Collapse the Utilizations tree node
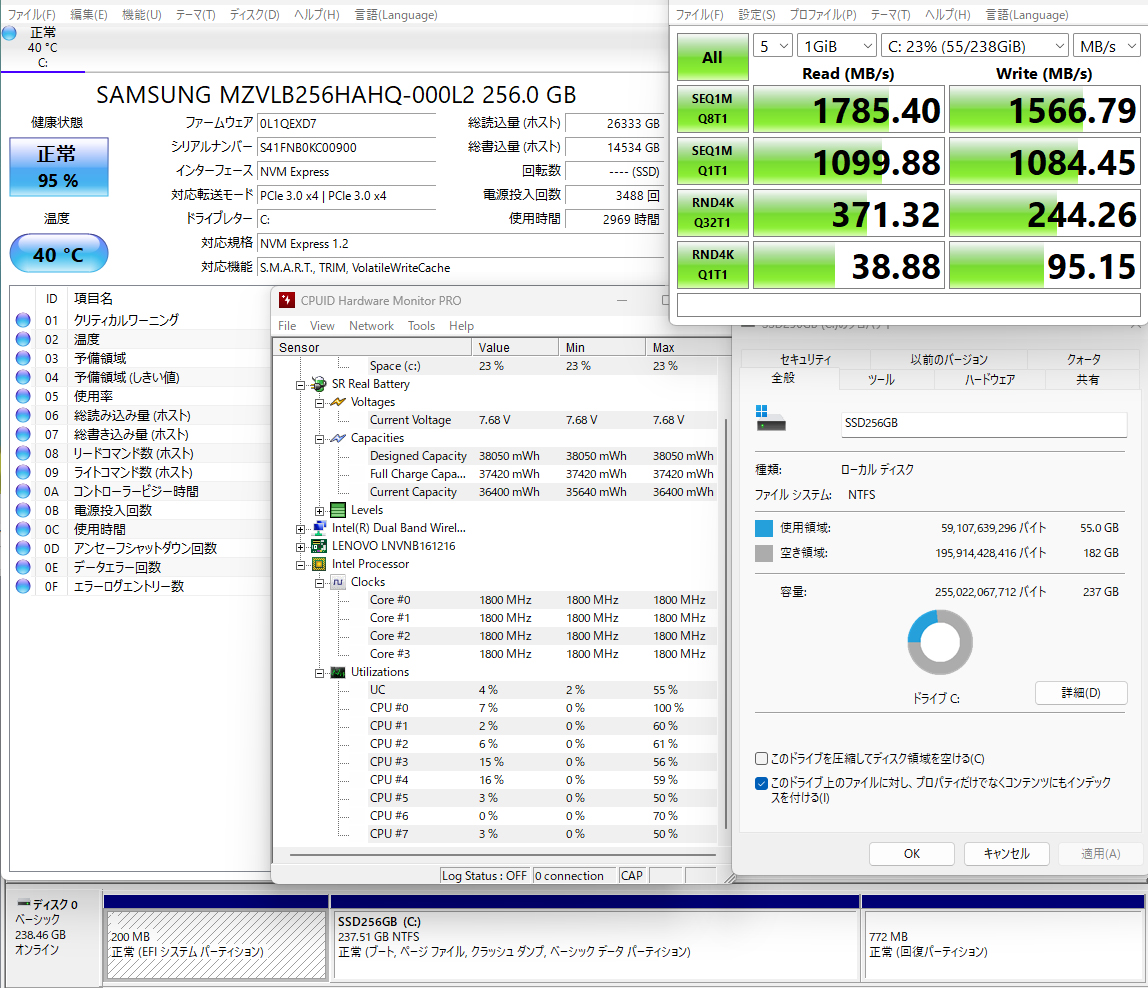This screenshot has width=1148, height=988. pyautogui.click(x=319, y=672)
